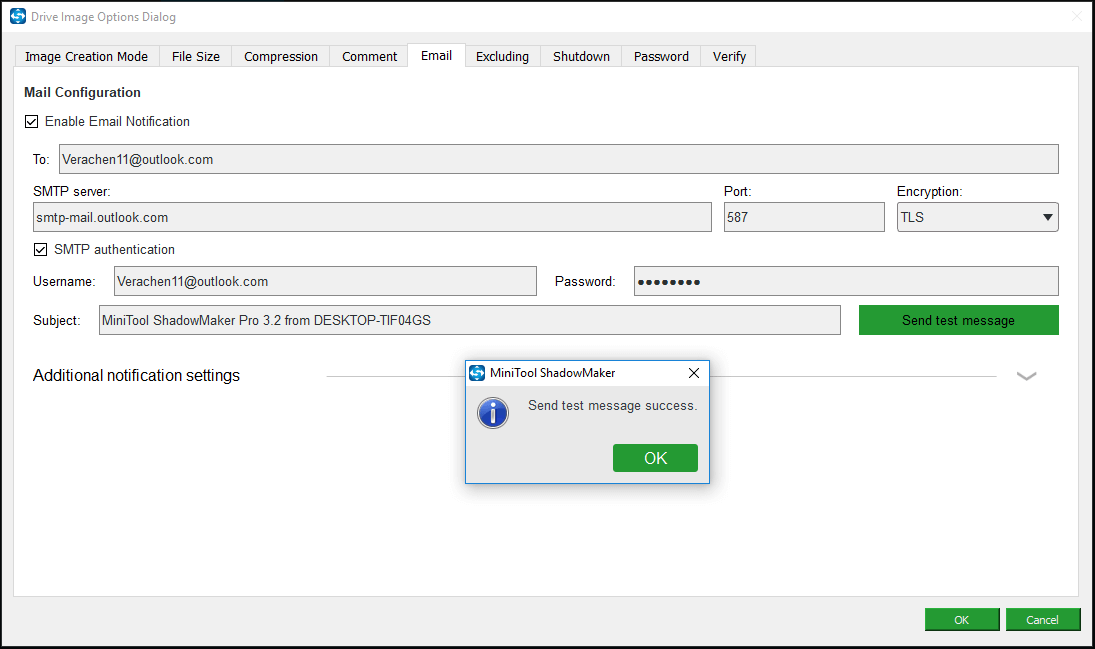Image resolution: width=1095 pixels, height=649 pixels.
Task: Click the Username input field
Action: pyautogui.click(x=325, y=281)
